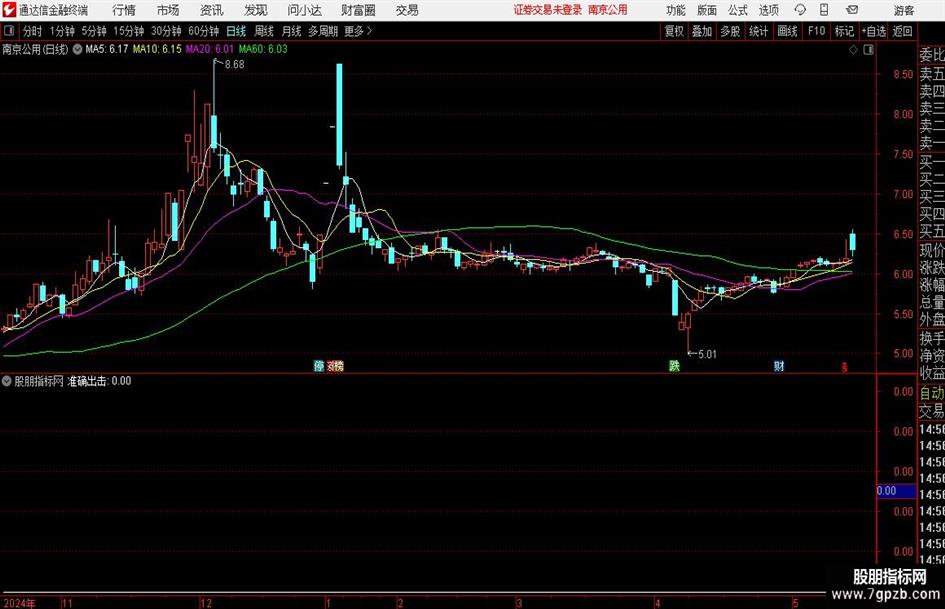Toggle the left panel icon before 分时

(8, 31)
